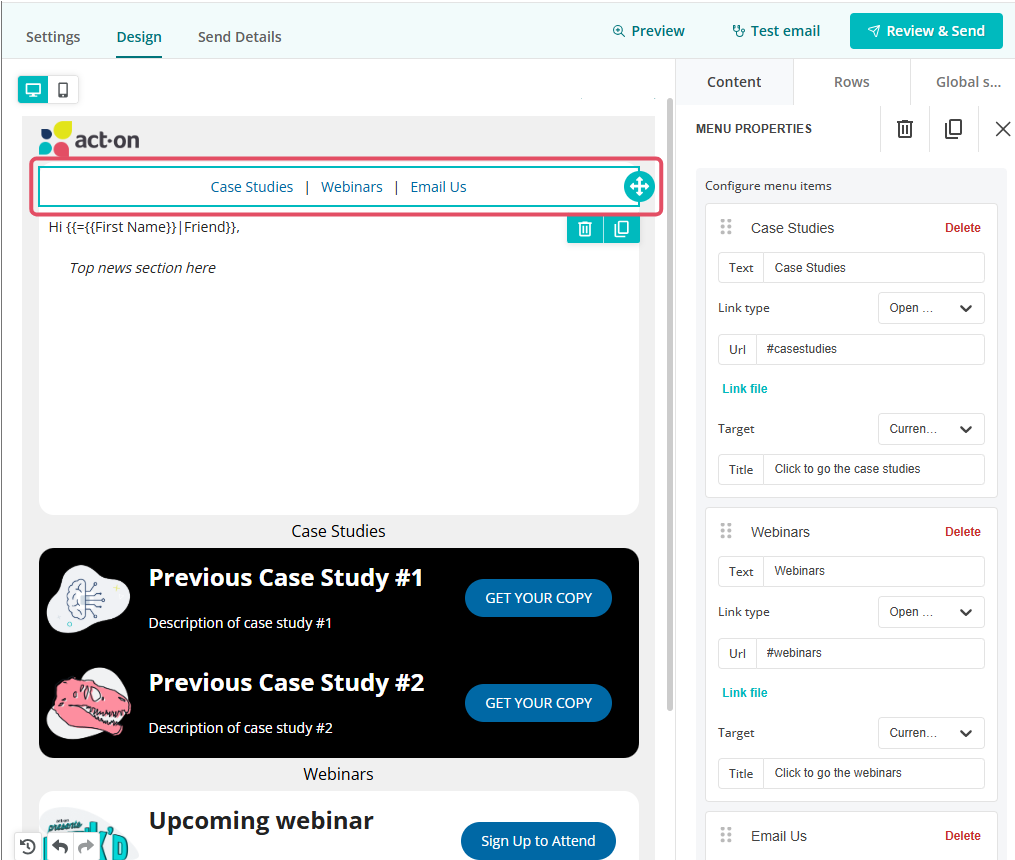Open Link type dropdown for Case Studies
1015x860 pixels.
coord(931,308)
